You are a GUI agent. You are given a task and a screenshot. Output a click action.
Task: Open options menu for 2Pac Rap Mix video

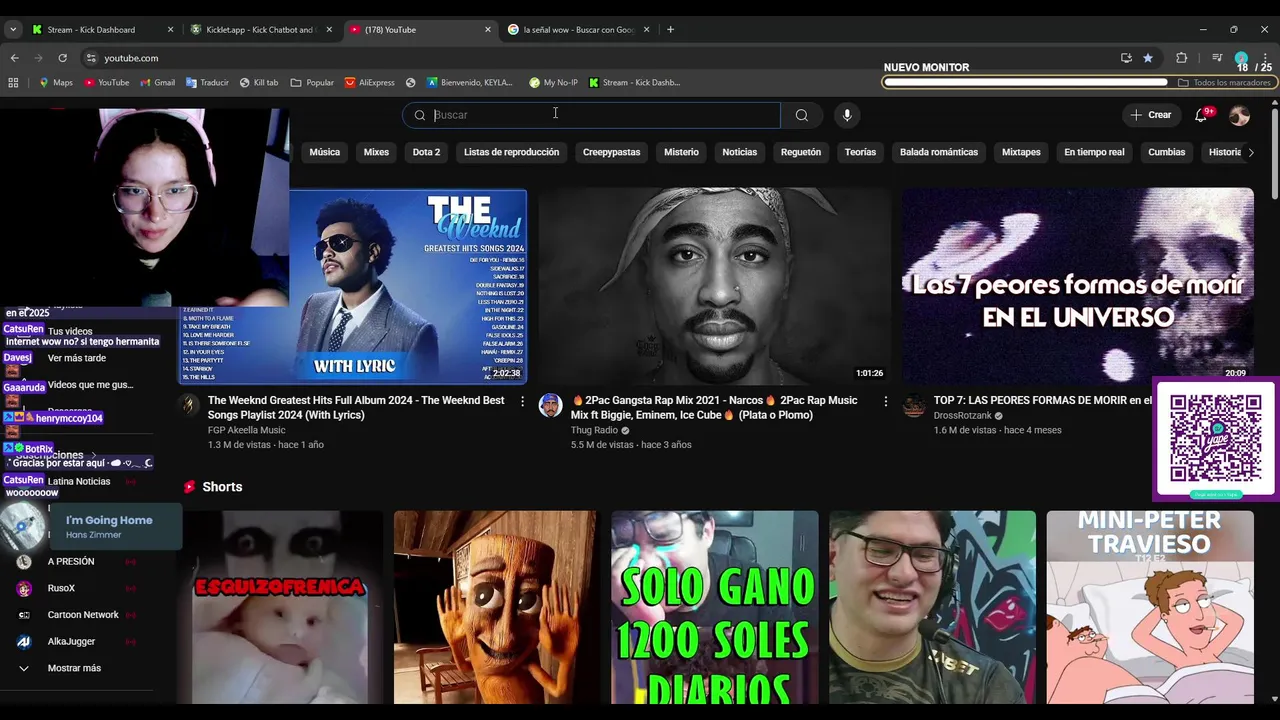(x=885, y=401)
